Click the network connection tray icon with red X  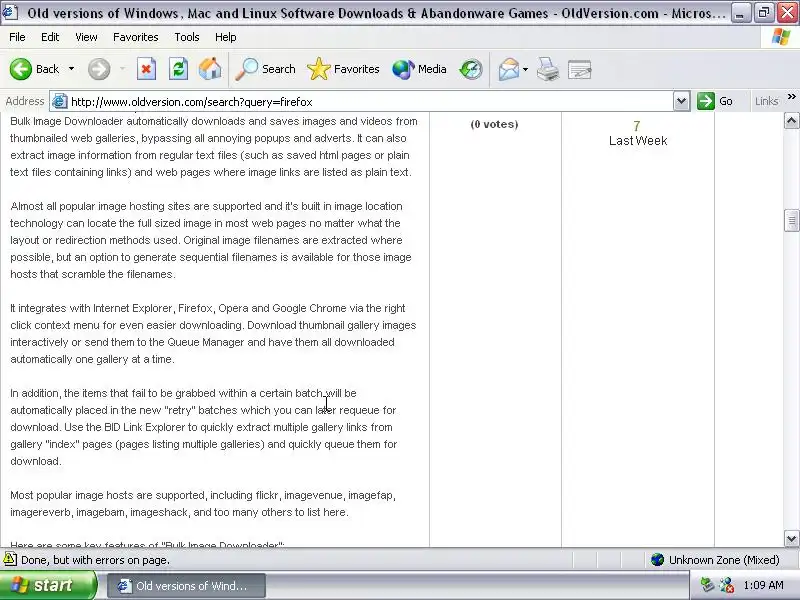click(727, 585)
